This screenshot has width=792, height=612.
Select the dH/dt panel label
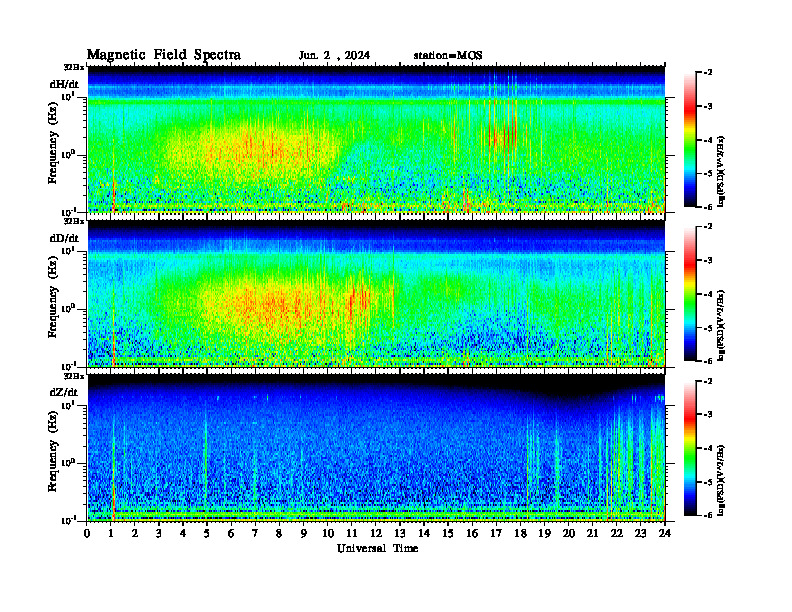tap(64, 84)
